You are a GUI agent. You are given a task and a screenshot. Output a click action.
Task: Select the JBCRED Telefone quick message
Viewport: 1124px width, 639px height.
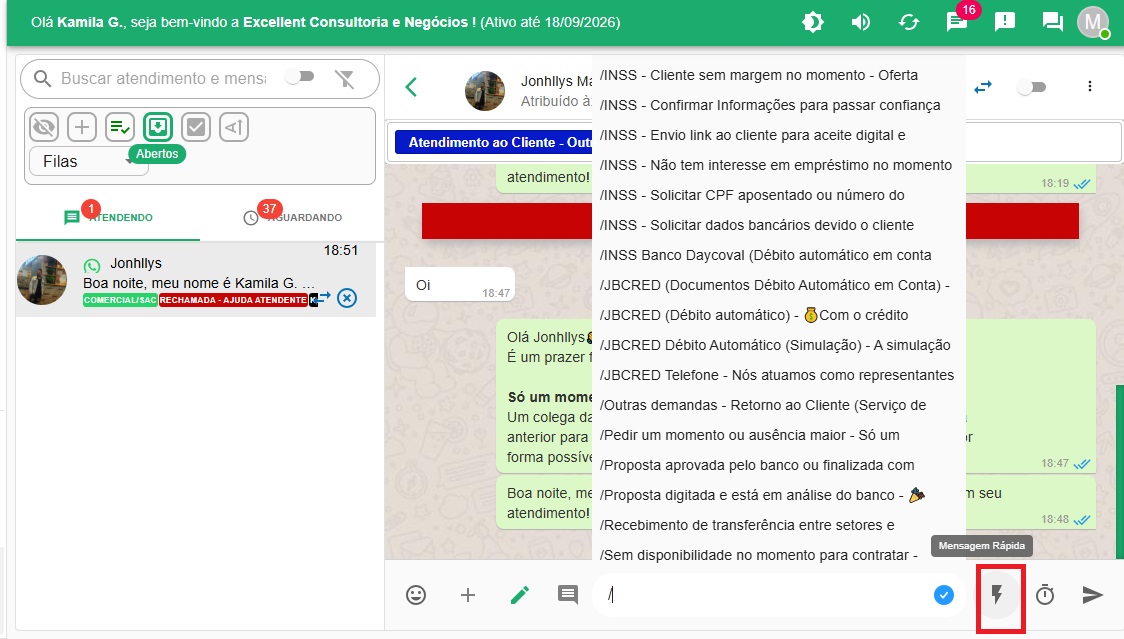(776, 375)
